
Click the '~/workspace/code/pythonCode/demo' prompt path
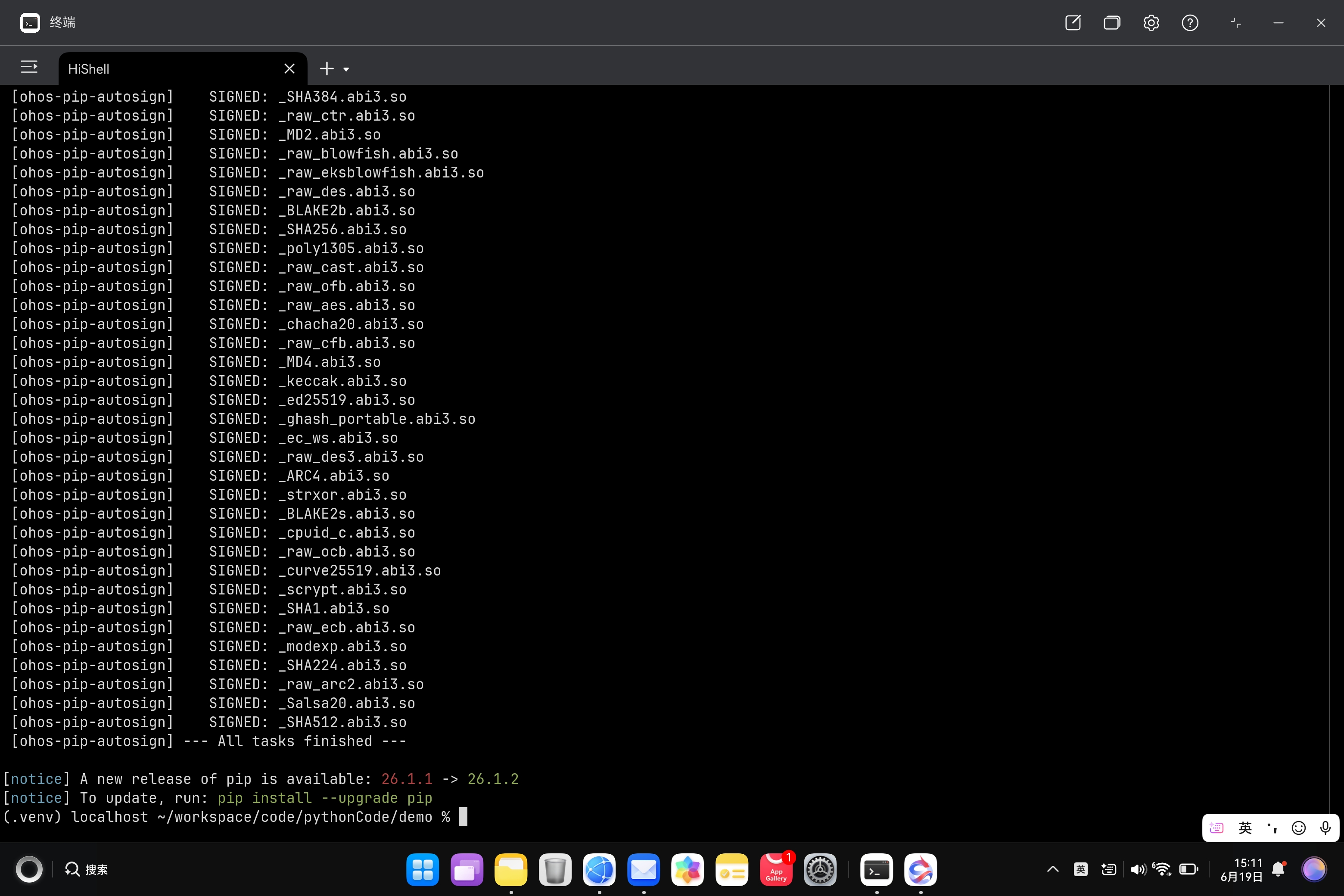click(x=295, y=817)
